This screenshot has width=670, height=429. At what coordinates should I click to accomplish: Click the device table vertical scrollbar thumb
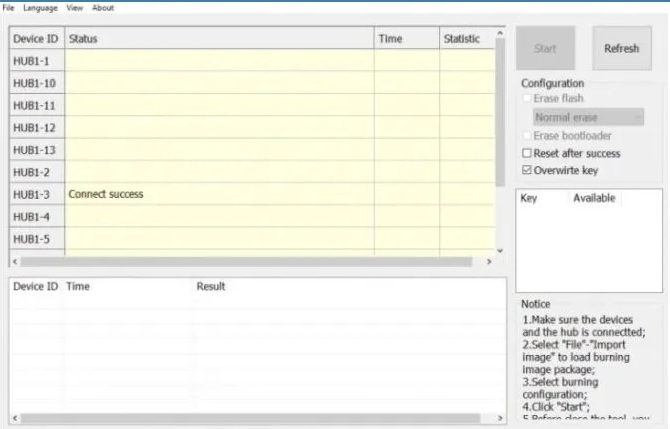click(500, 112)
